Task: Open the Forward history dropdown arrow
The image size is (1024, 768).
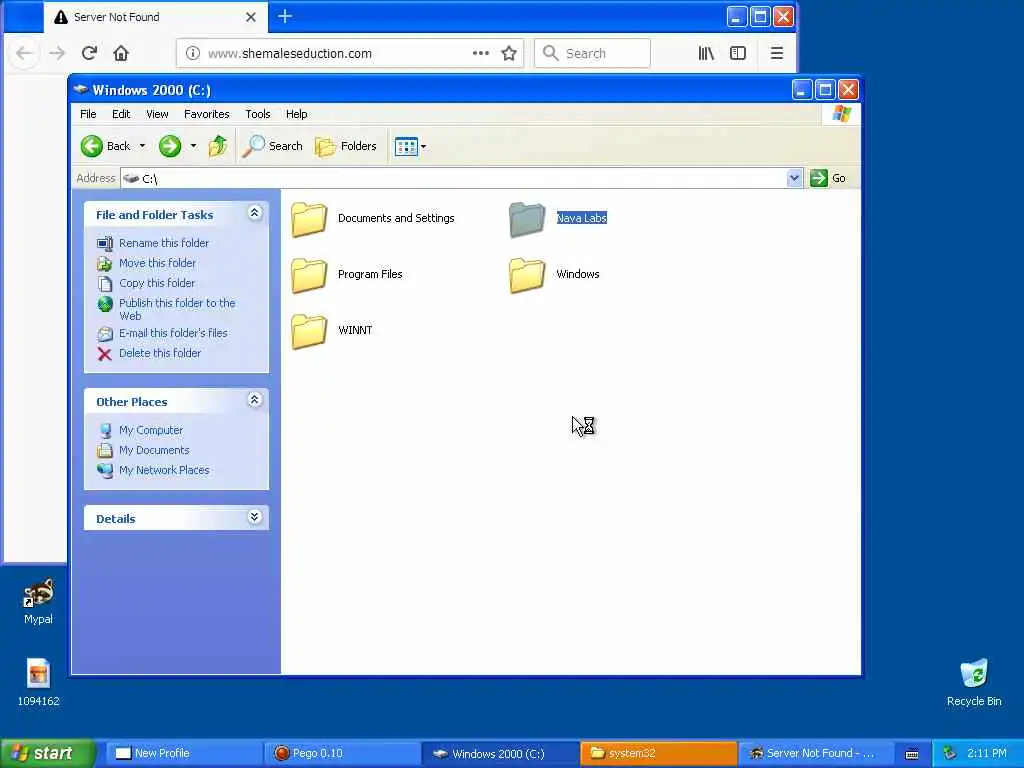Action: pos(193,146)
